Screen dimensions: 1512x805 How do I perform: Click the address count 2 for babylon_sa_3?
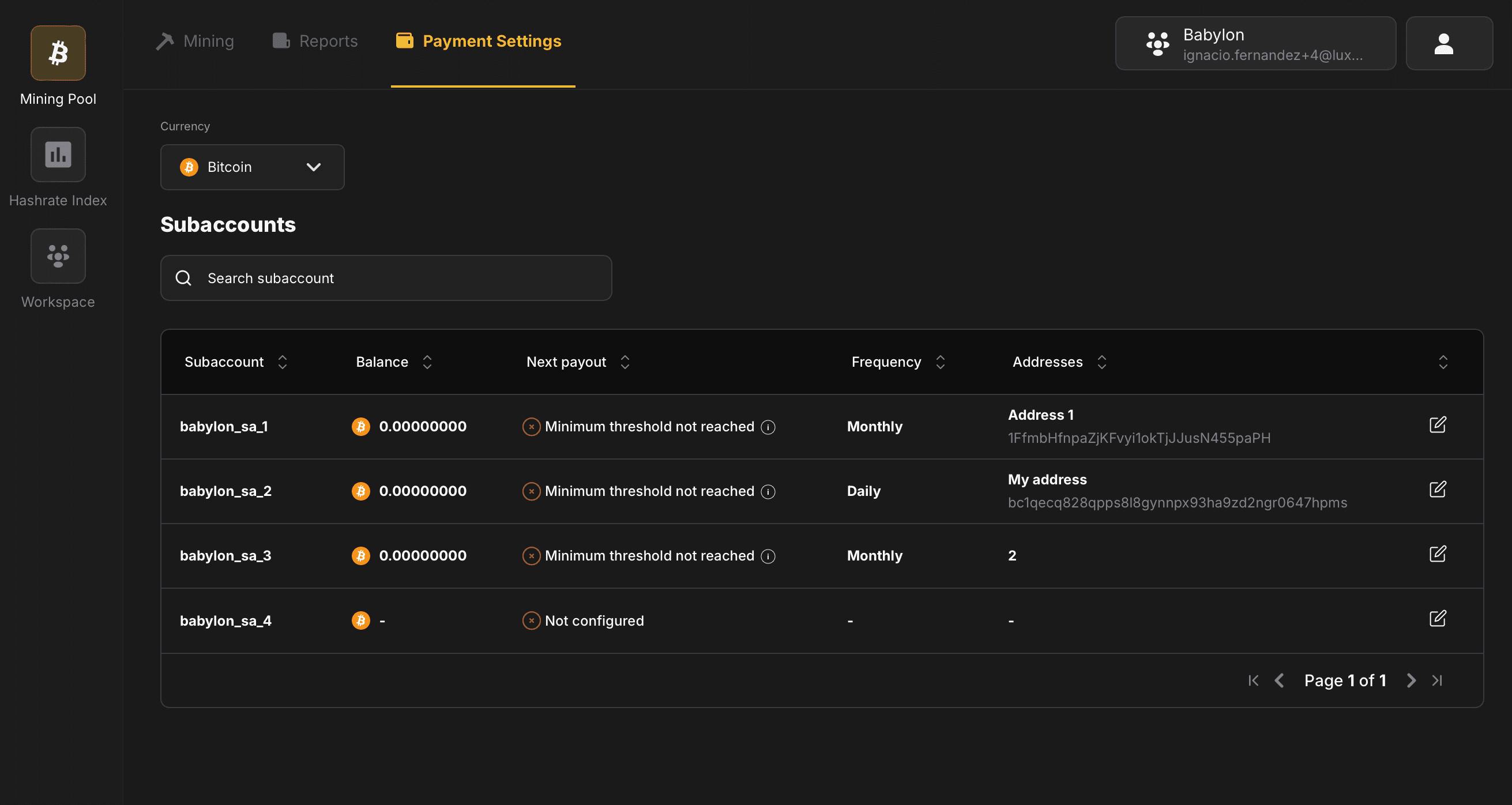pos(1012,556)
